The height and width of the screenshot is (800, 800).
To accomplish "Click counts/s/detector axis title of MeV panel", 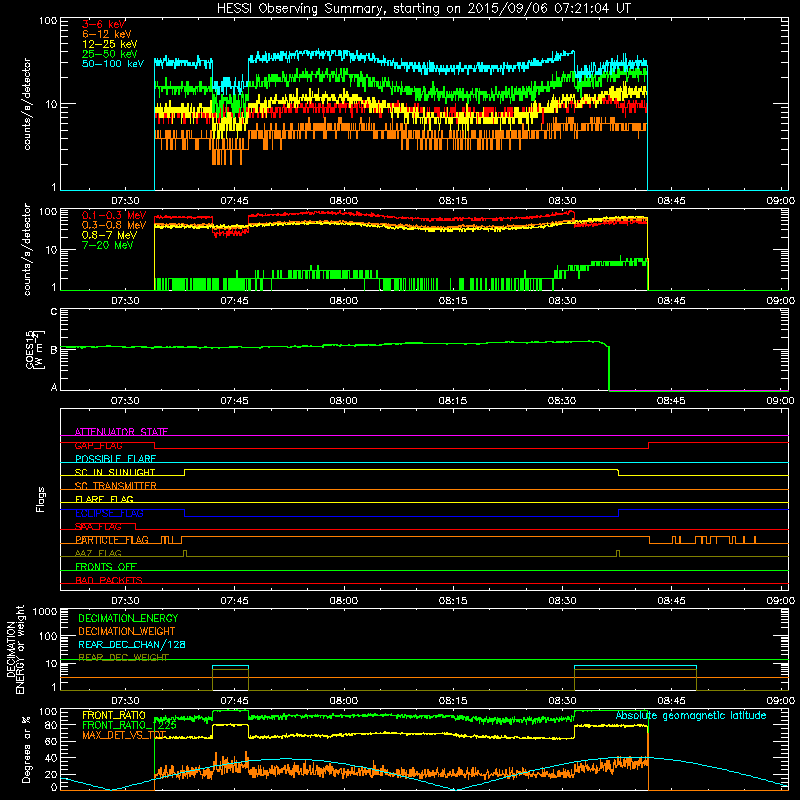I will [27, 250].
